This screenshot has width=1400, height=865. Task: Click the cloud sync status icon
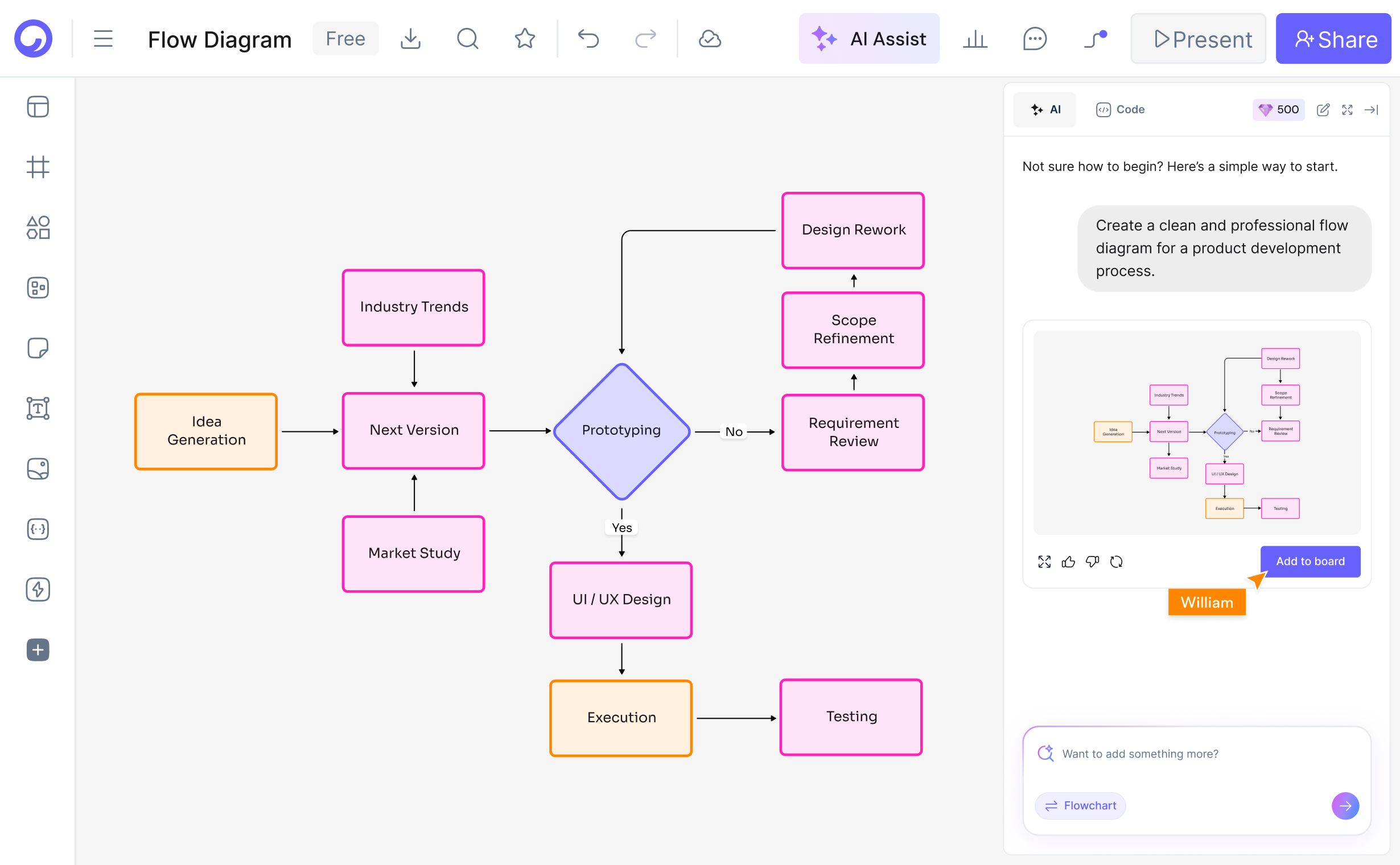[x=710, y=39]
